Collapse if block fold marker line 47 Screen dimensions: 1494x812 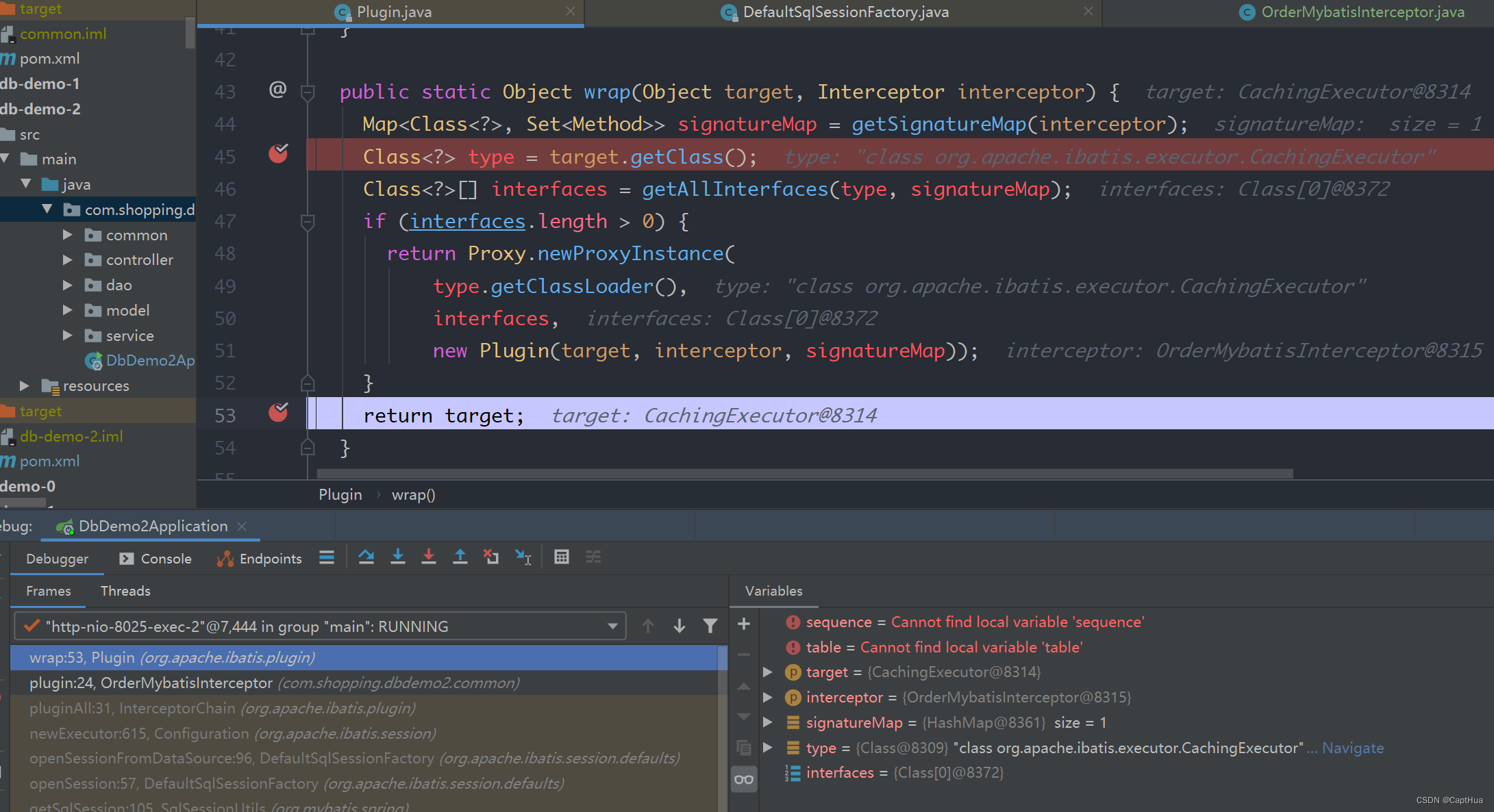pyautogui.click(x=308, y=221)
